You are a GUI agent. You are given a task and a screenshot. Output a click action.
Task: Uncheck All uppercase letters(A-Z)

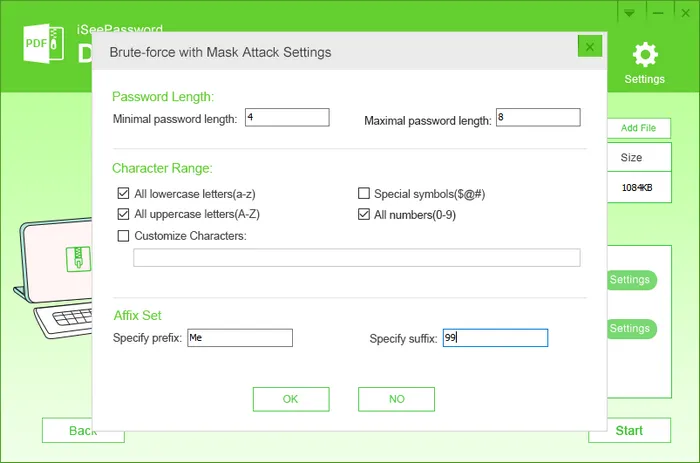(123, 214)
